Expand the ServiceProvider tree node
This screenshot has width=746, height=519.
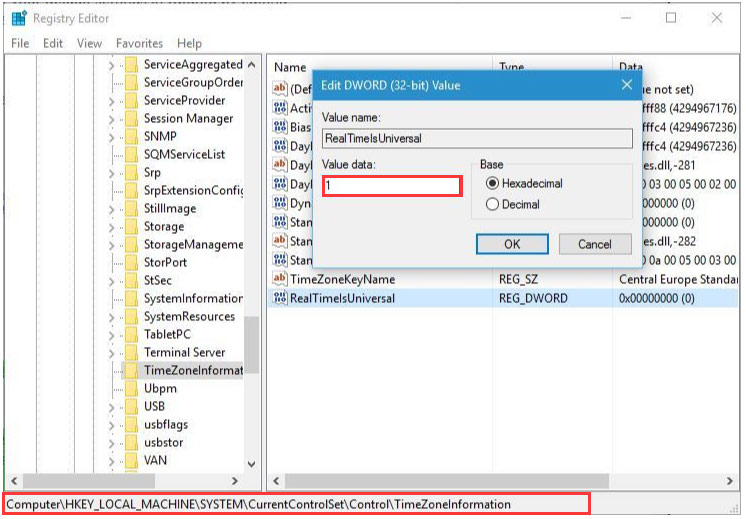click(x=111, y=101)
